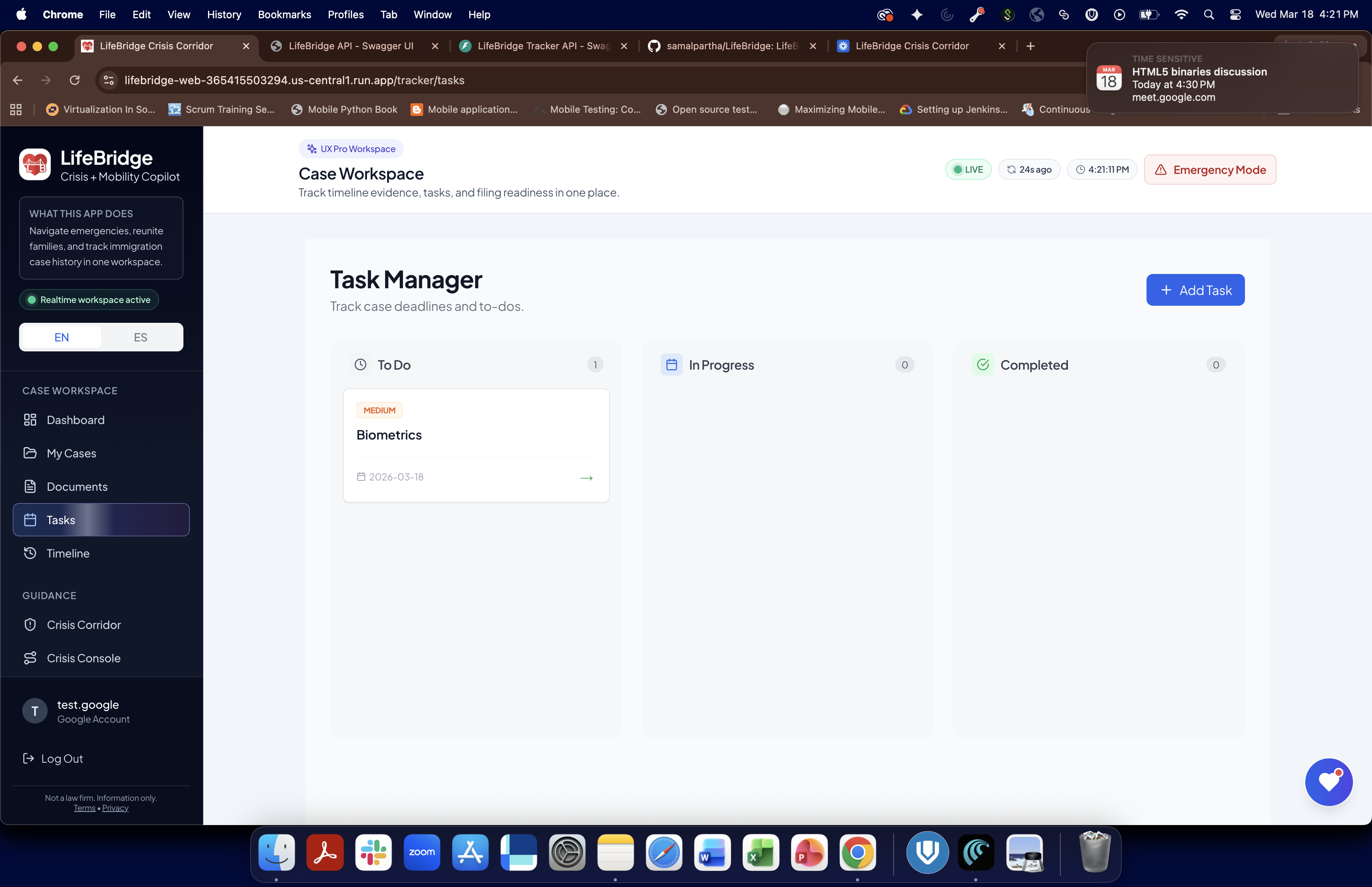
Task: Click the Timeline history clock icon
Action: click(x=31, y=553)
